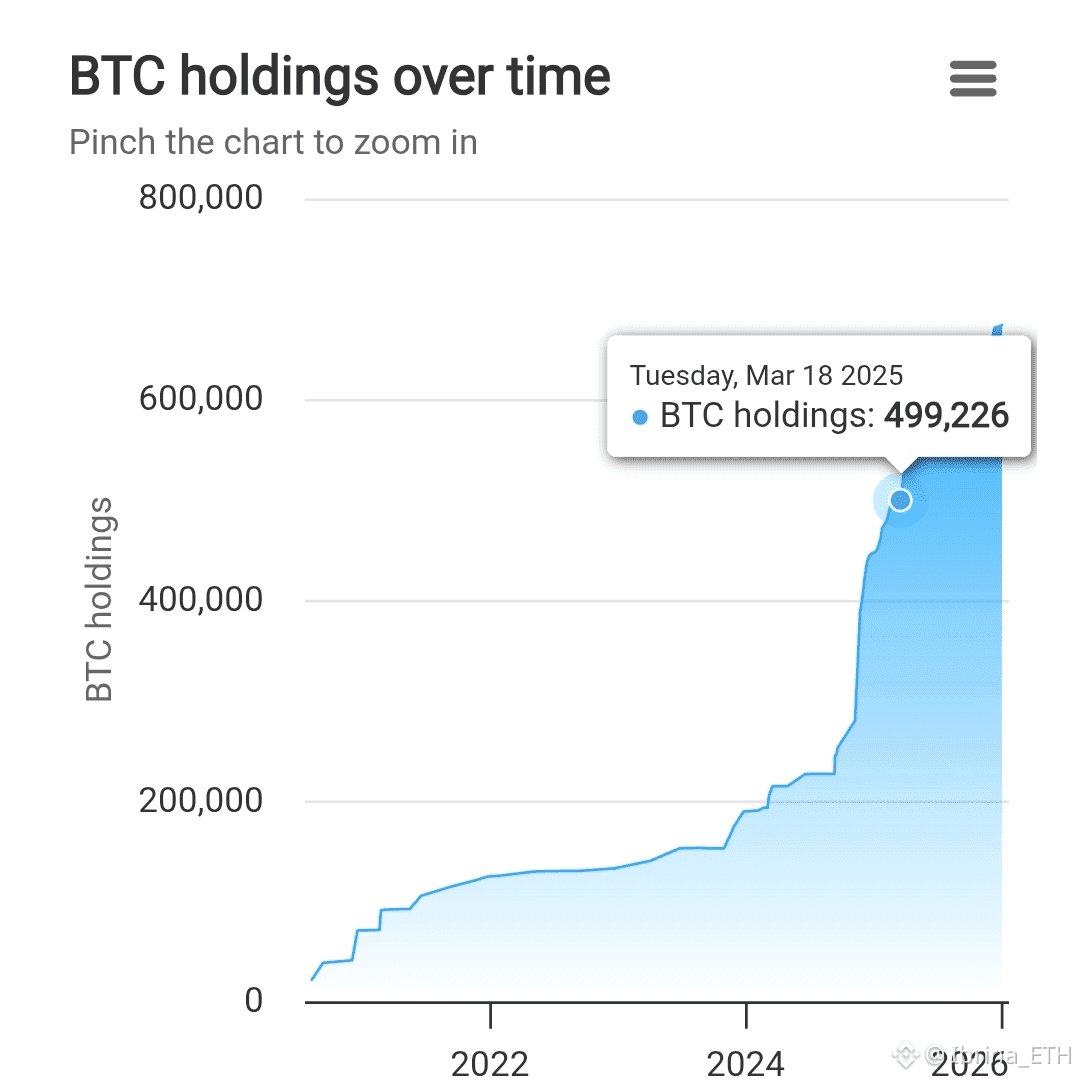Click the blue series dot in the tooltip
Viewport: 1080px width, 1080px height.
tap(640, 417)
